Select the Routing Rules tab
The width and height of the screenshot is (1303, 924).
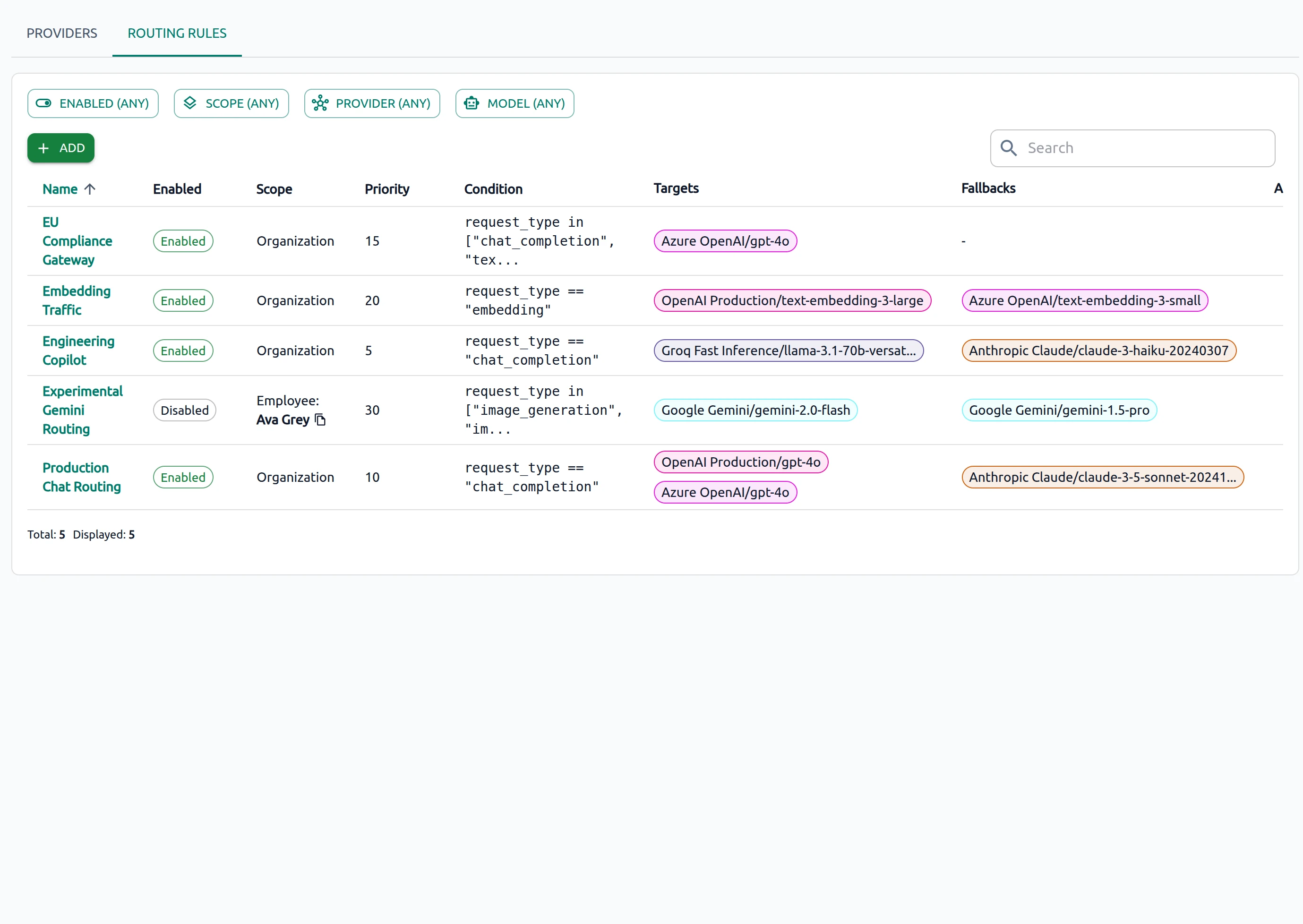coord(177,33)
